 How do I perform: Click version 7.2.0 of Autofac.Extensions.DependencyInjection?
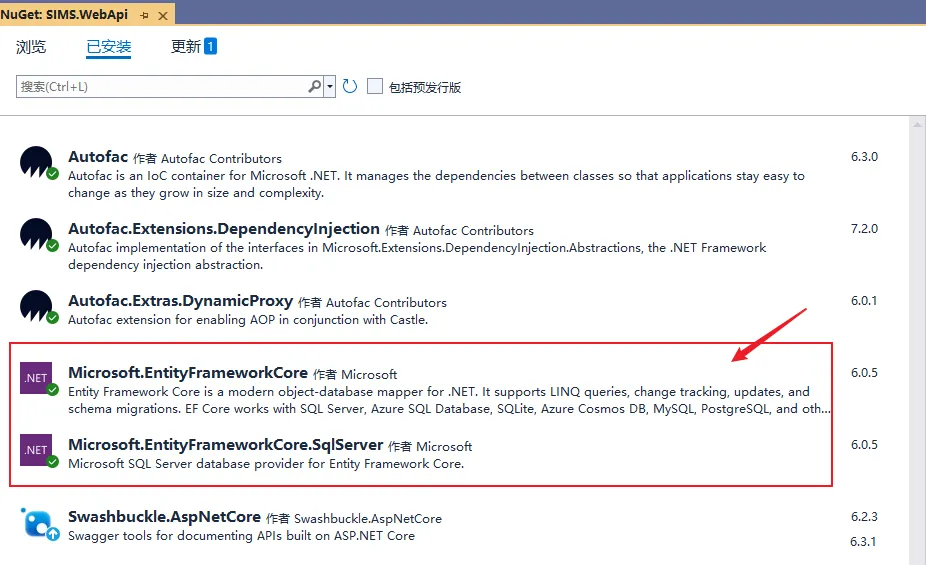pos(864,228)
